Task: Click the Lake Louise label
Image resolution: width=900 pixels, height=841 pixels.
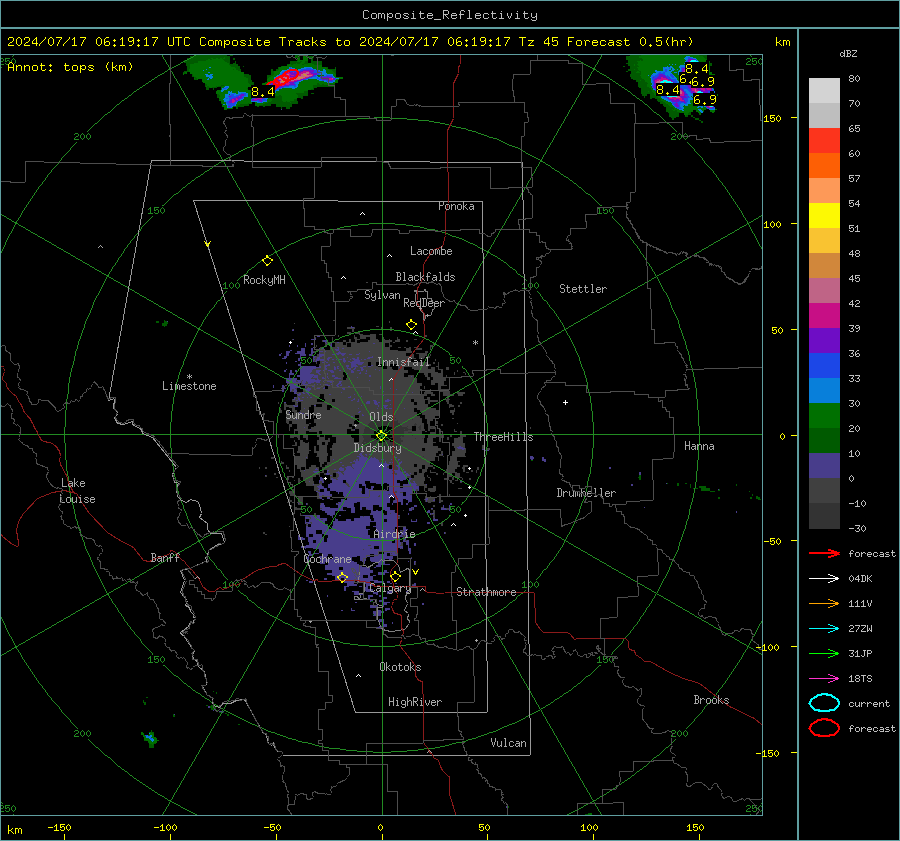Action: (x=77, y=491)
